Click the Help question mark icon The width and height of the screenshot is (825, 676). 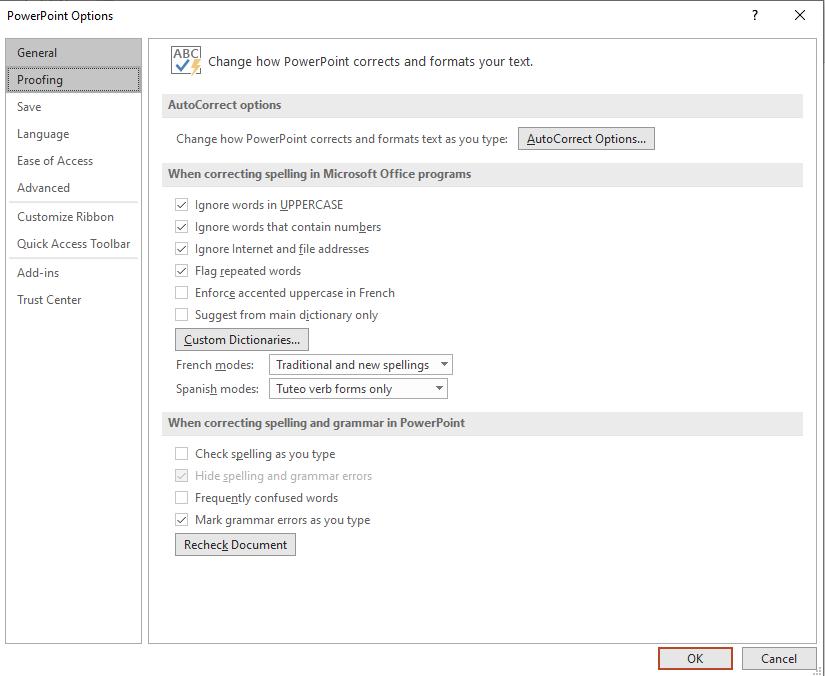pos(755,15)
